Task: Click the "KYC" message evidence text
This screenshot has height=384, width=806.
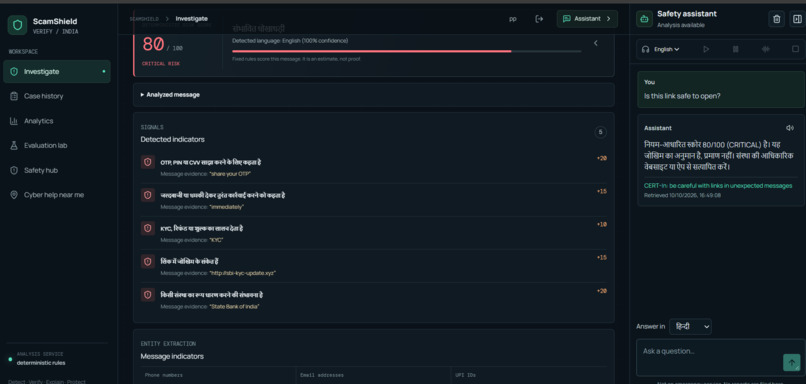Action: pos(216,240)
